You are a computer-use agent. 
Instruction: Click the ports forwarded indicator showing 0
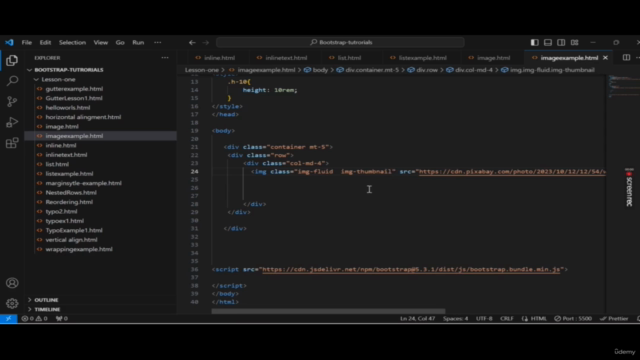point(62,318)
